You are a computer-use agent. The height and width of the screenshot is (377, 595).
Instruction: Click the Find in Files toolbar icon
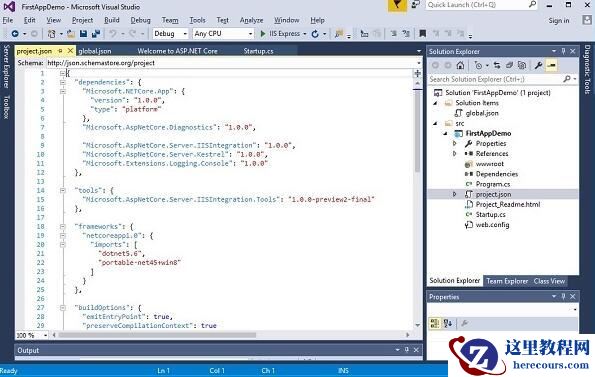(x=339, y=34)
